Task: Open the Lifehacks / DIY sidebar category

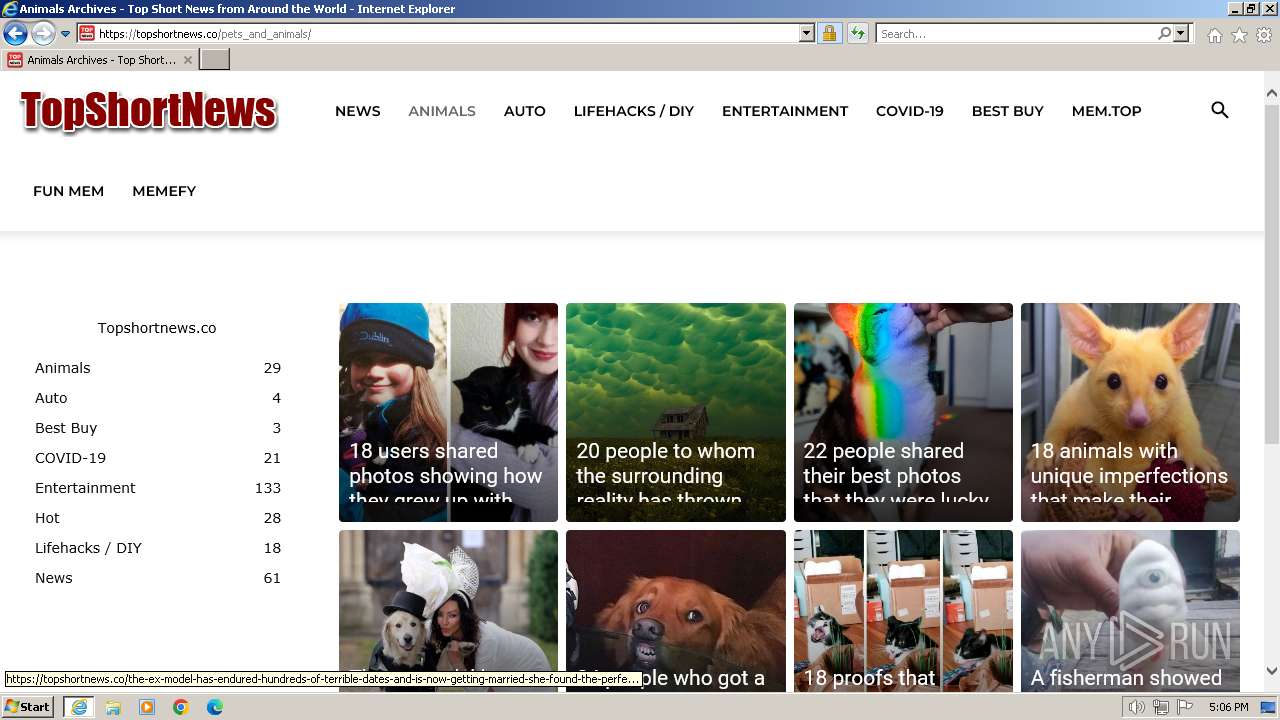Action: click(x=88, y=548)
